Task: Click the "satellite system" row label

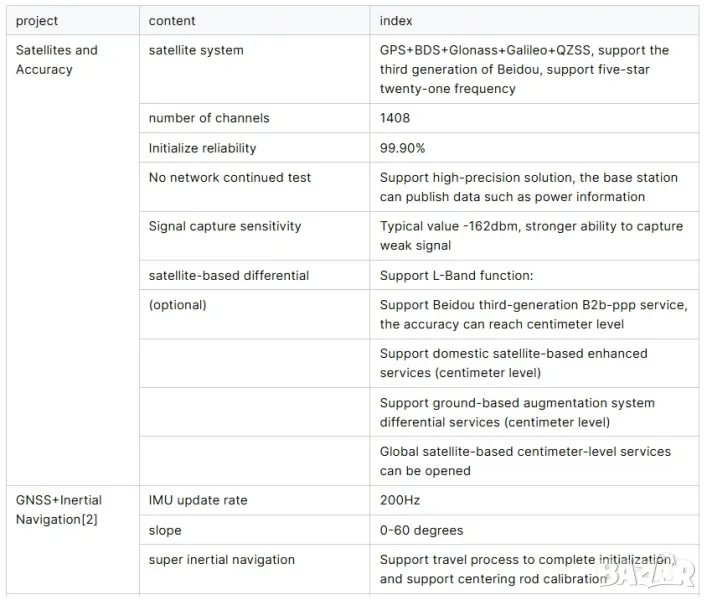Action: [x=196, y=50]
